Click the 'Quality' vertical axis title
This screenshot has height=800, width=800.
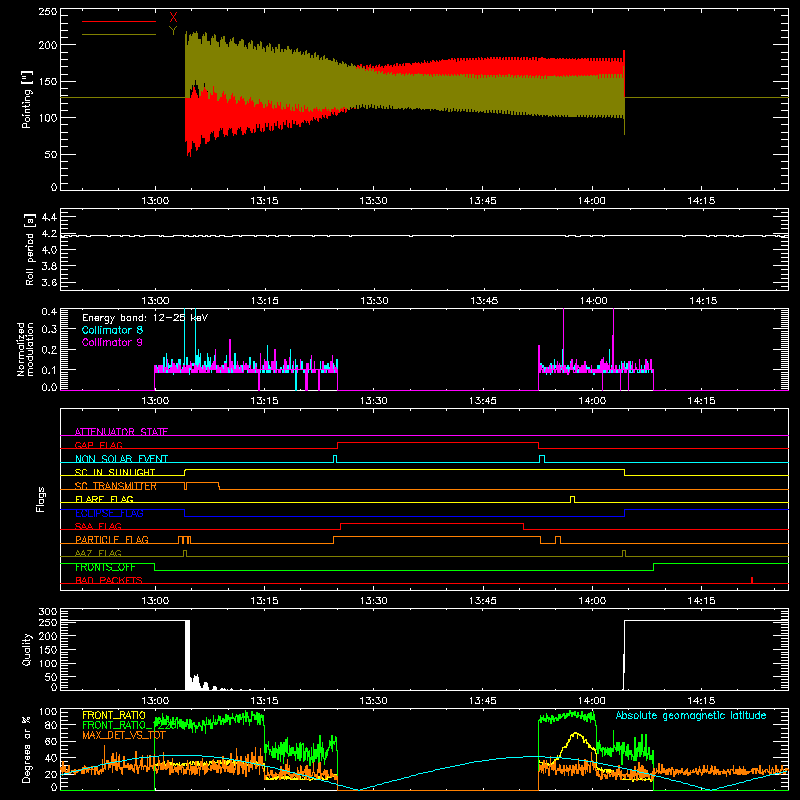coord(27,649)
